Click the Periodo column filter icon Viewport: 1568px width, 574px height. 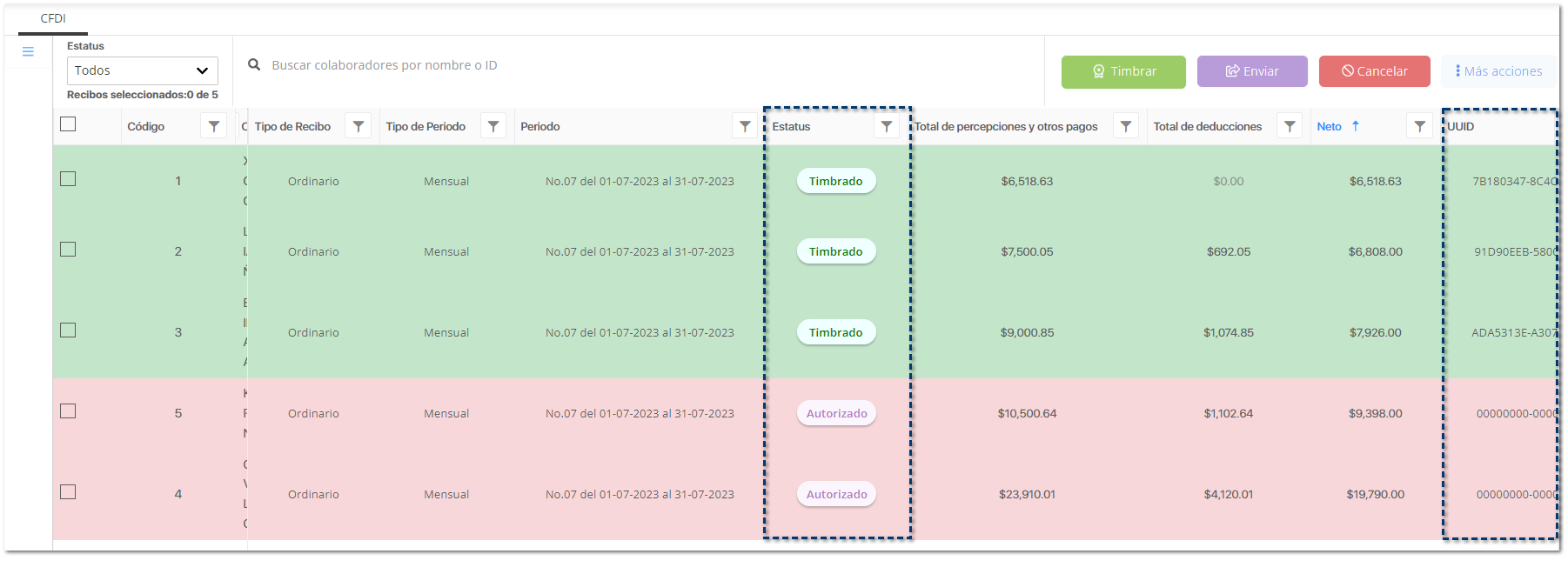point(745,126)
